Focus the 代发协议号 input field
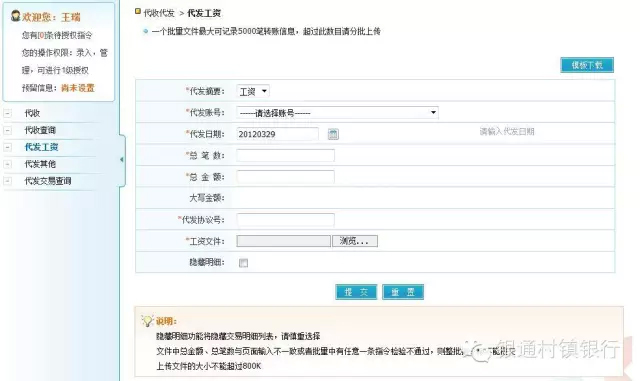This screenshot has height=381, width=640. tap(285, 220)
